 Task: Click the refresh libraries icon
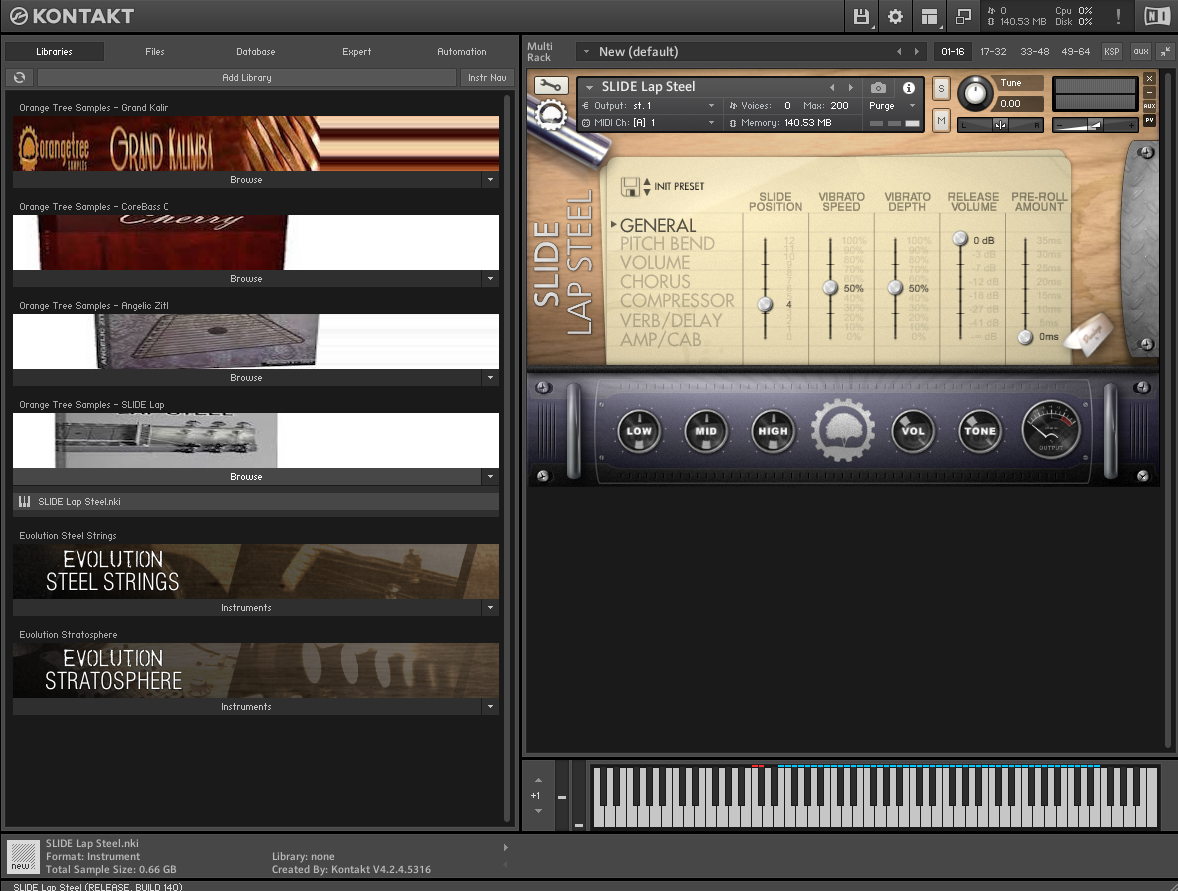[20, 77]
